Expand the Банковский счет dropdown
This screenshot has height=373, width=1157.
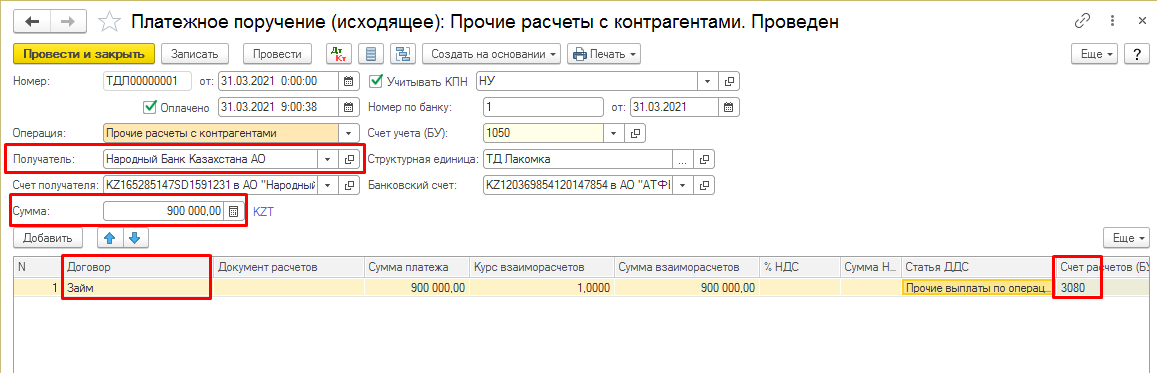[683, 185]
